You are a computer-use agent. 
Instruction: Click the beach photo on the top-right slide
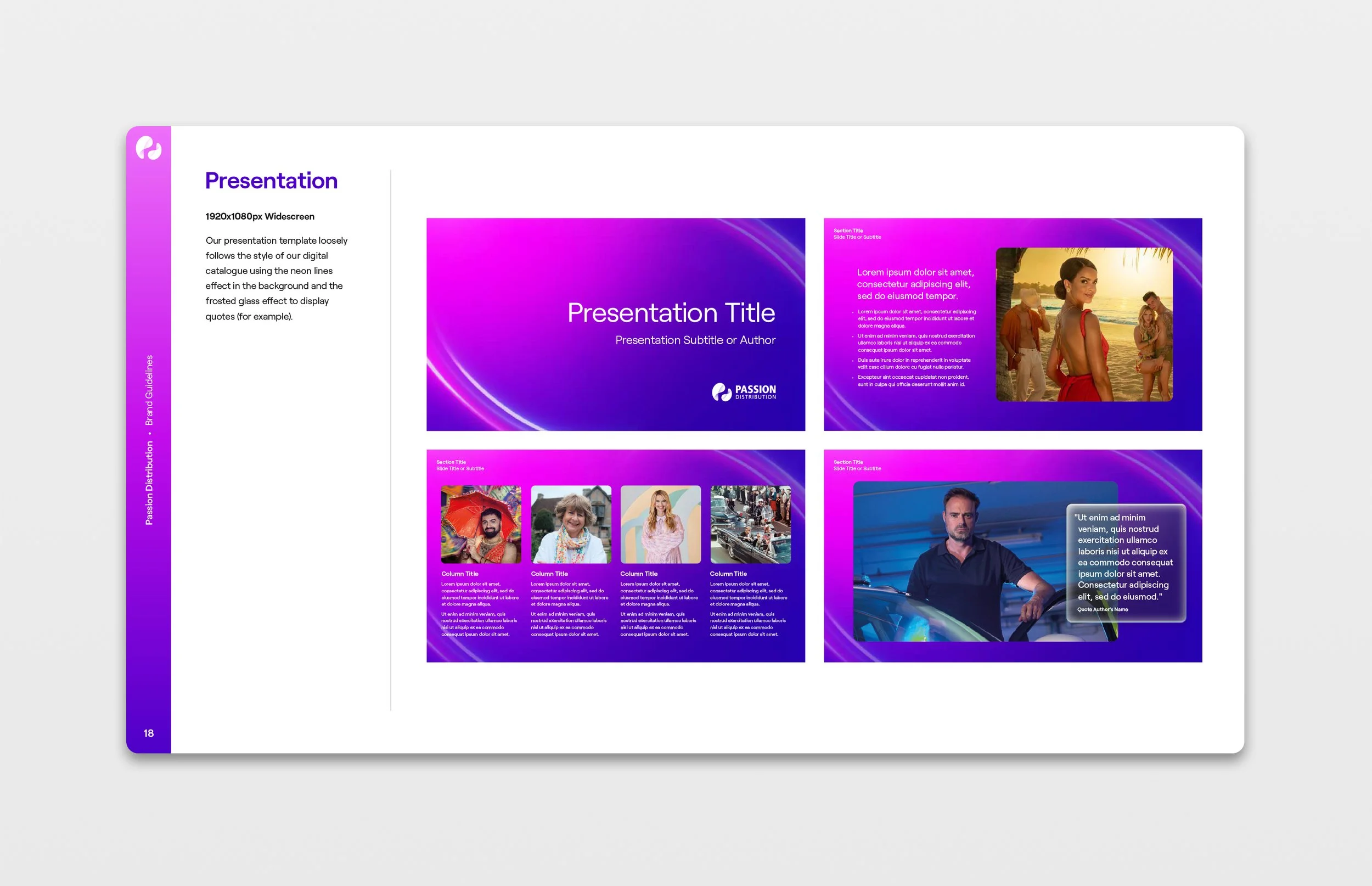pyautogui.click(x=1084, y=324)
